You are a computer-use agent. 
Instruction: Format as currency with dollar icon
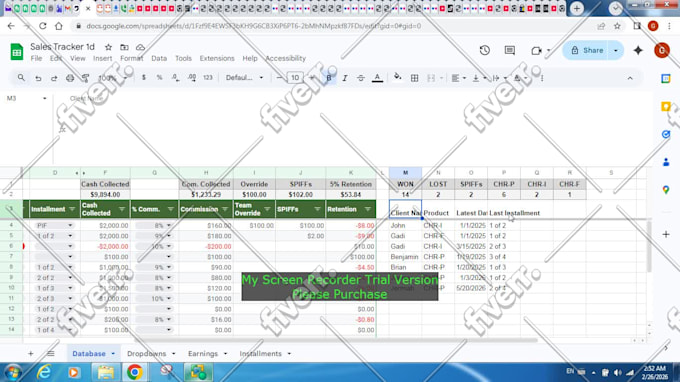coord(144,78)
